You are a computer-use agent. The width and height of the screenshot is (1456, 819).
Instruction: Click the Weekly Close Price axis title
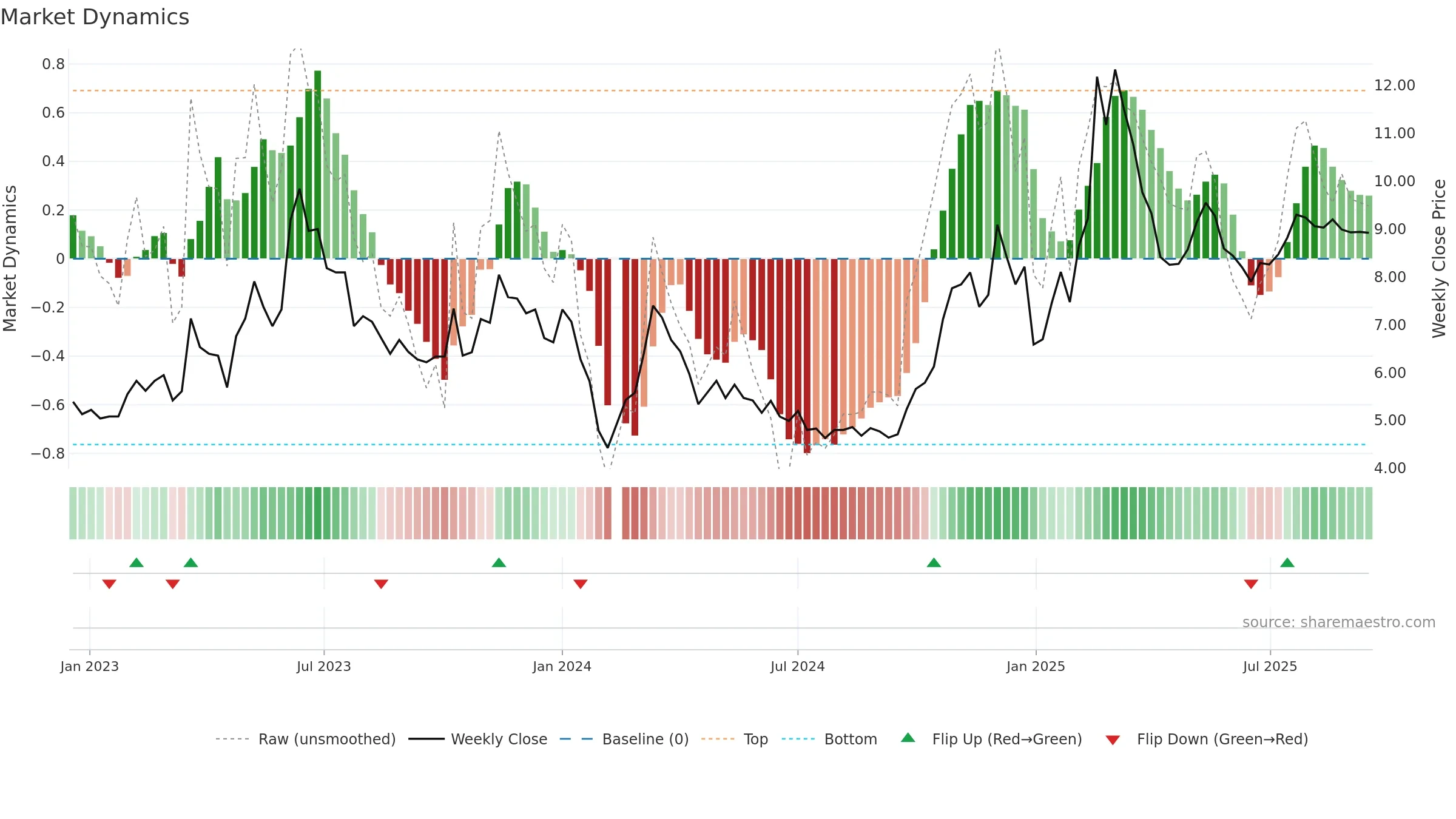(x=1439, y=258)
